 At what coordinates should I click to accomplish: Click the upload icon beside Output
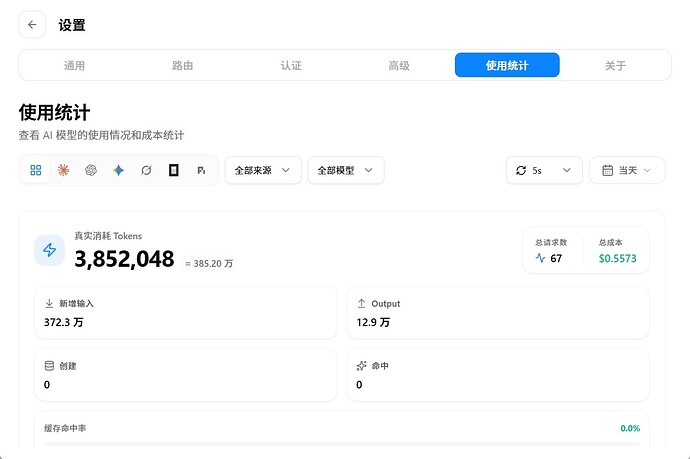[x=361, y=303]
